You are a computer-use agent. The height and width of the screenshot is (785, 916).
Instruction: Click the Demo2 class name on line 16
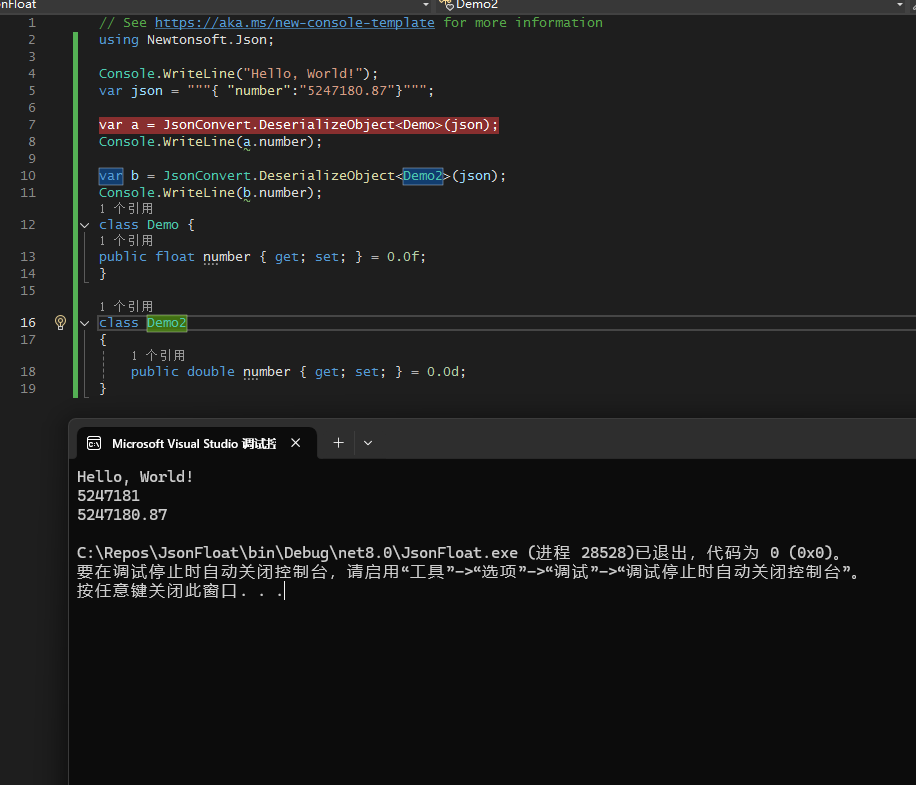166,323
